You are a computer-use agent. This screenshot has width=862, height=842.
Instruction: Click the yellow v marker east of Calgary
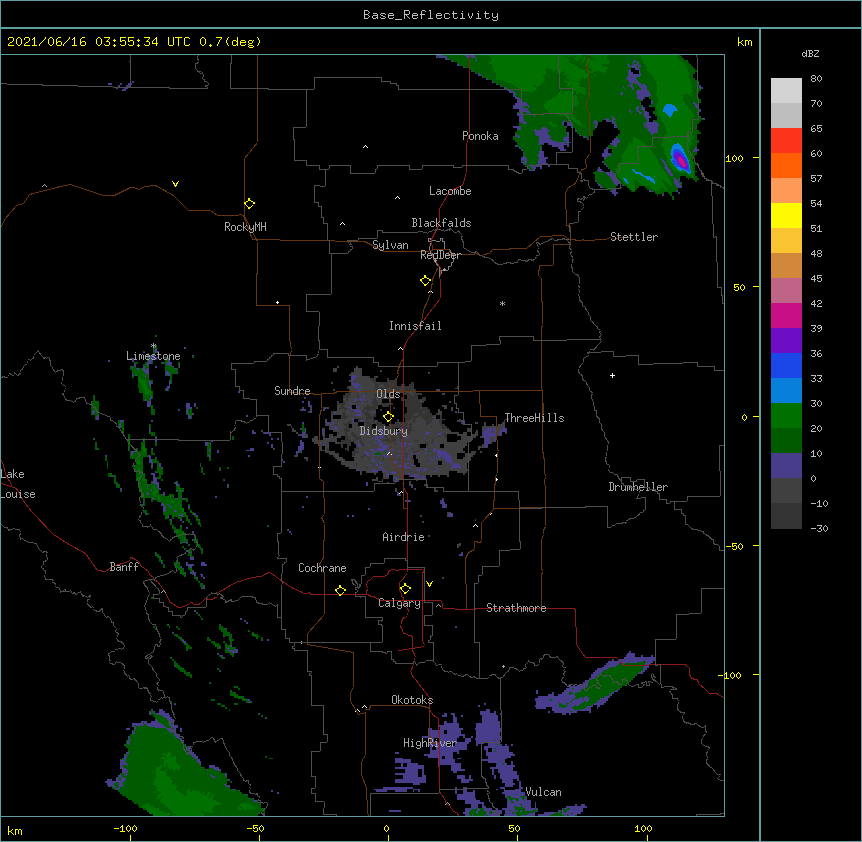429,584
